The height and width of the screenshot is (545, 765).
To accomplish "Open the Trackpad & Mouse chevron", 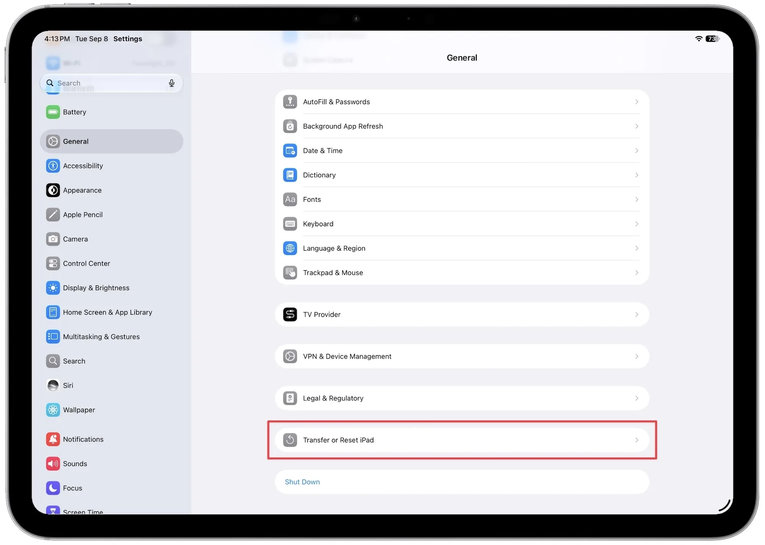I will tap(637, 273).
